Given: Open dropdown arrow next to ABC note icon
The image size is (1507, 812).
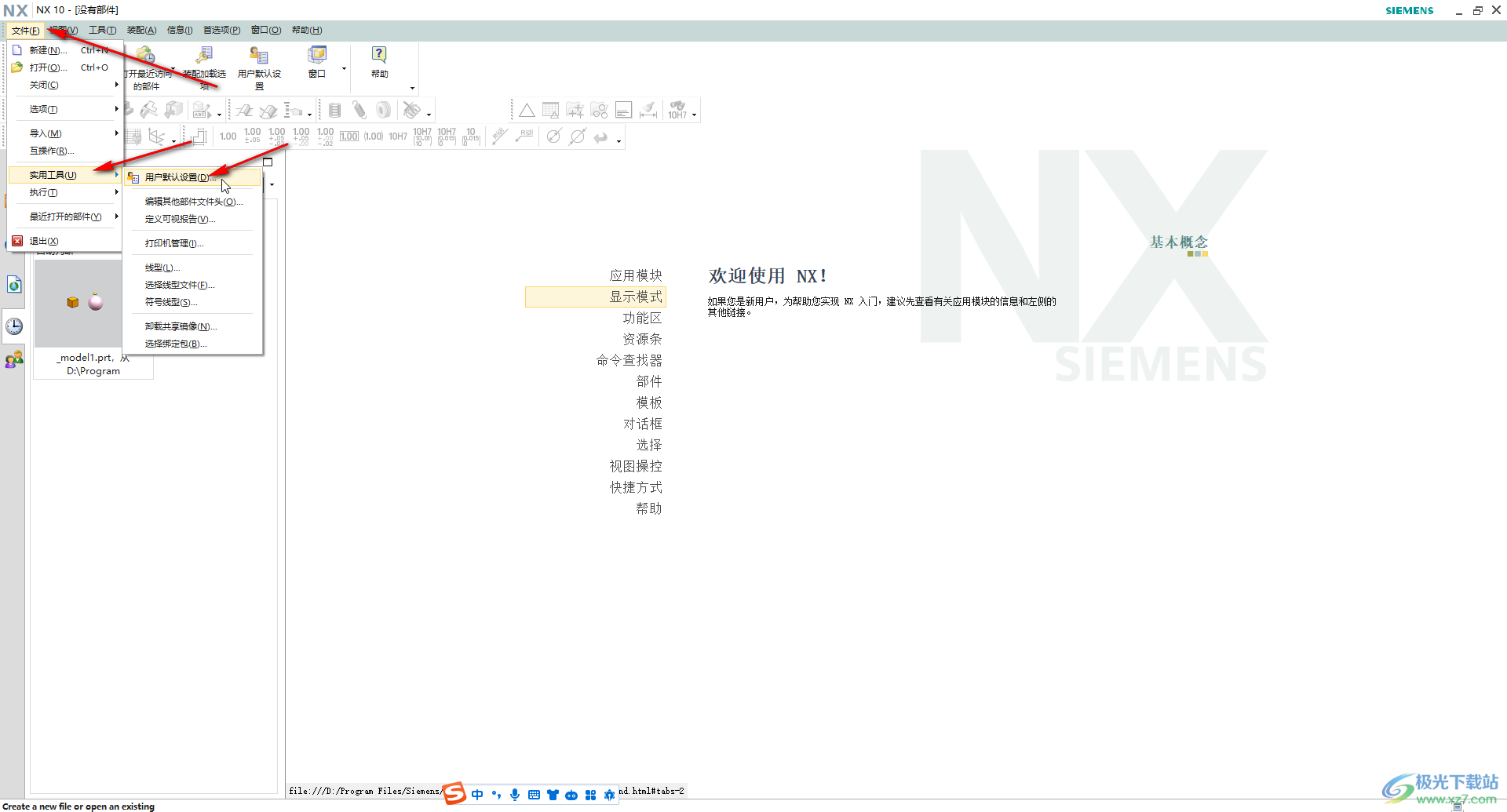Looking at the screenshot, I should coord(219,115).
